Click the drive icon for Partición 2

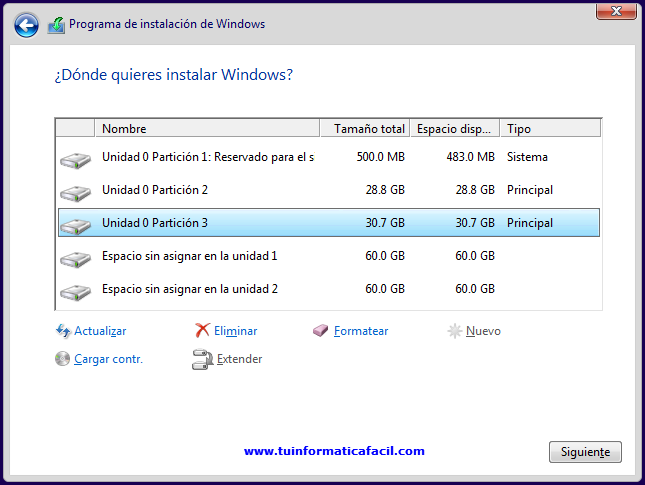[75, 193]
